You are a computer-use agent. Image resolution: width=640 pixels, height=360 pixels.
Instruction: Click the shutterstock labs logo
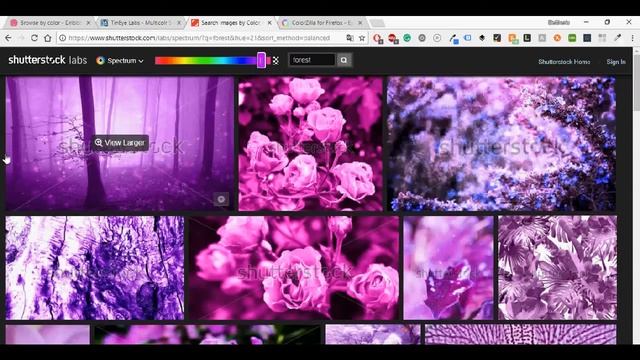coord(47,60)
